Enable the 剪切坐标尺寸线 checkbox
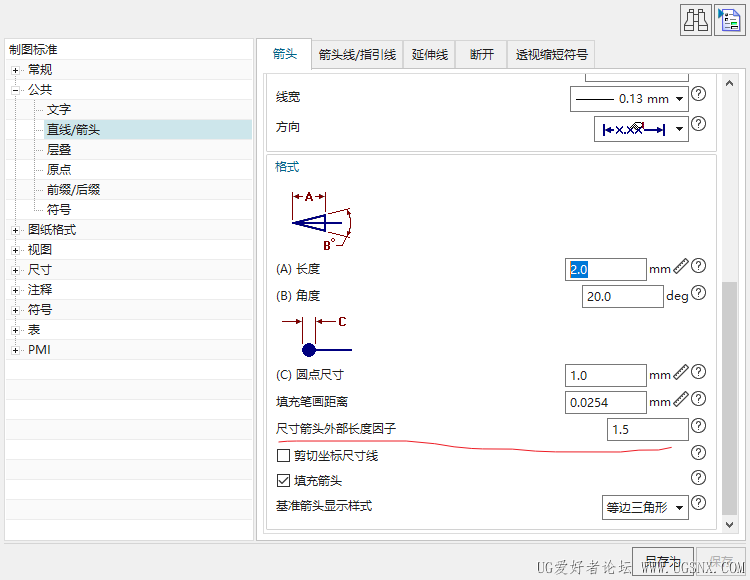 (283, 455)
